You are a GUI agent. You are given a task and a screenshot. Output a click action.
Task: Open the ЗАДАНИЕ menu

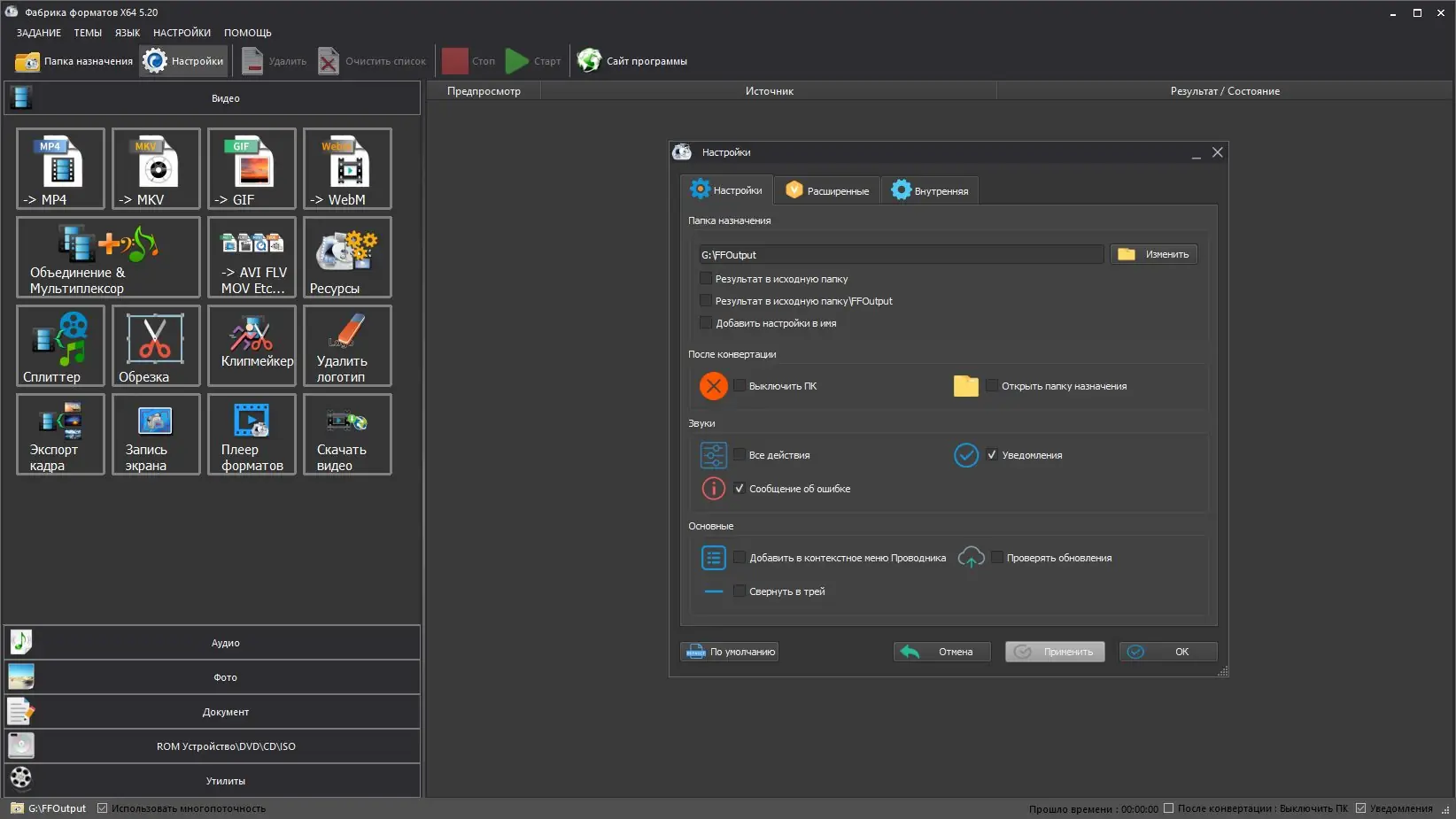[39, 33]
